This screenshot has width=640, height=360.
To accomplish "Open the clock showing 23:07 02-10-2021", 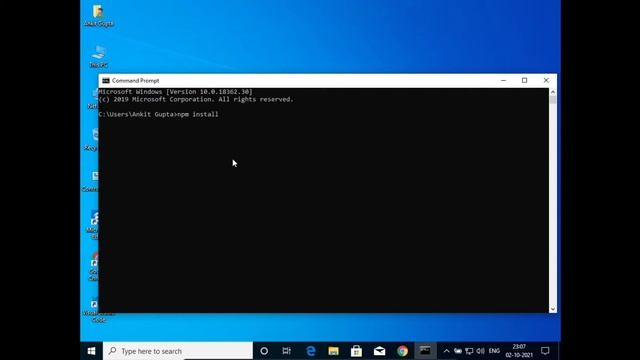I will point(519,351).
